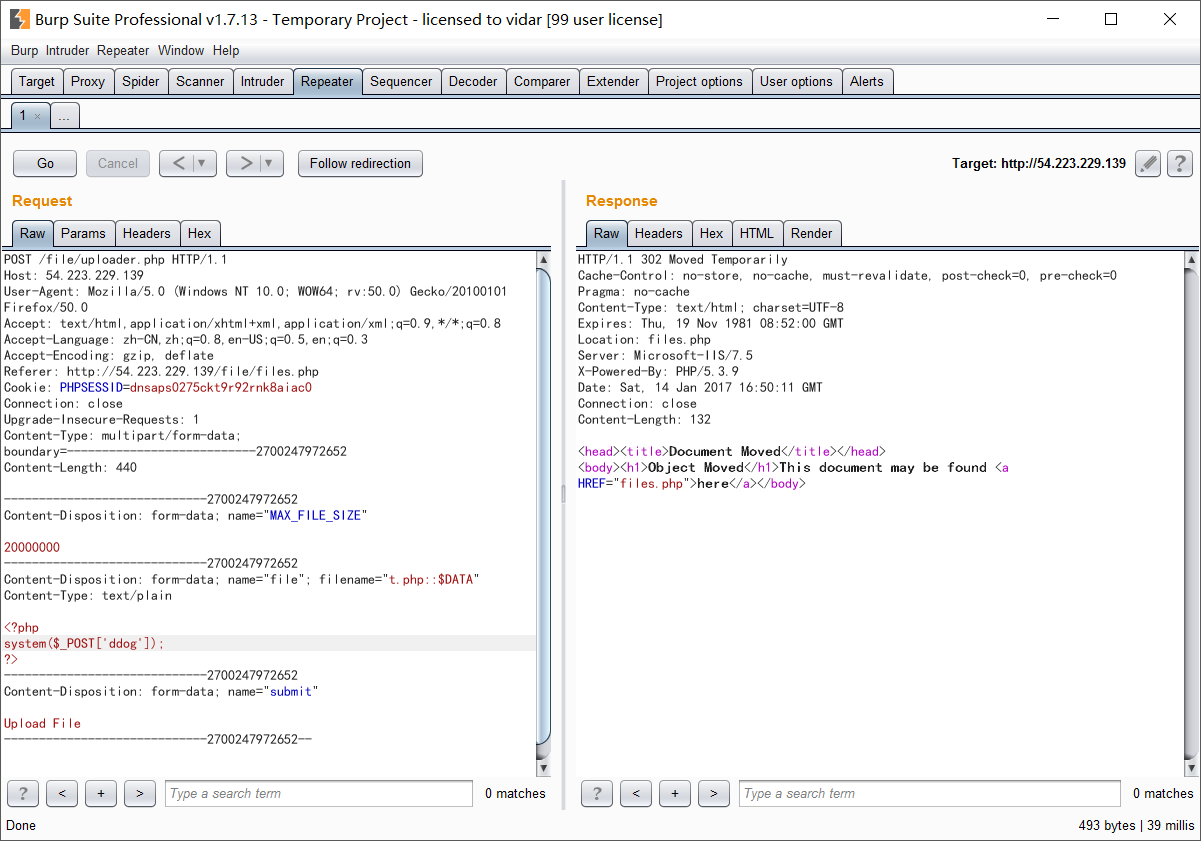Add a new Repeater tab with the ... tab
The width and height of the screenshot is (1201, 841).
64,116
